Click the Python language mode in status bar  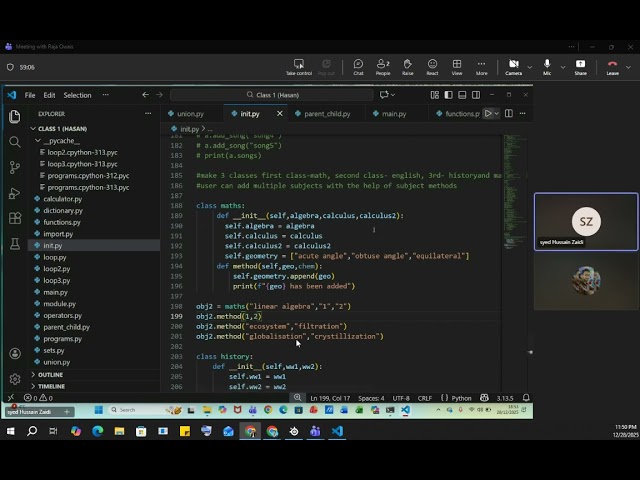point(461,398)
